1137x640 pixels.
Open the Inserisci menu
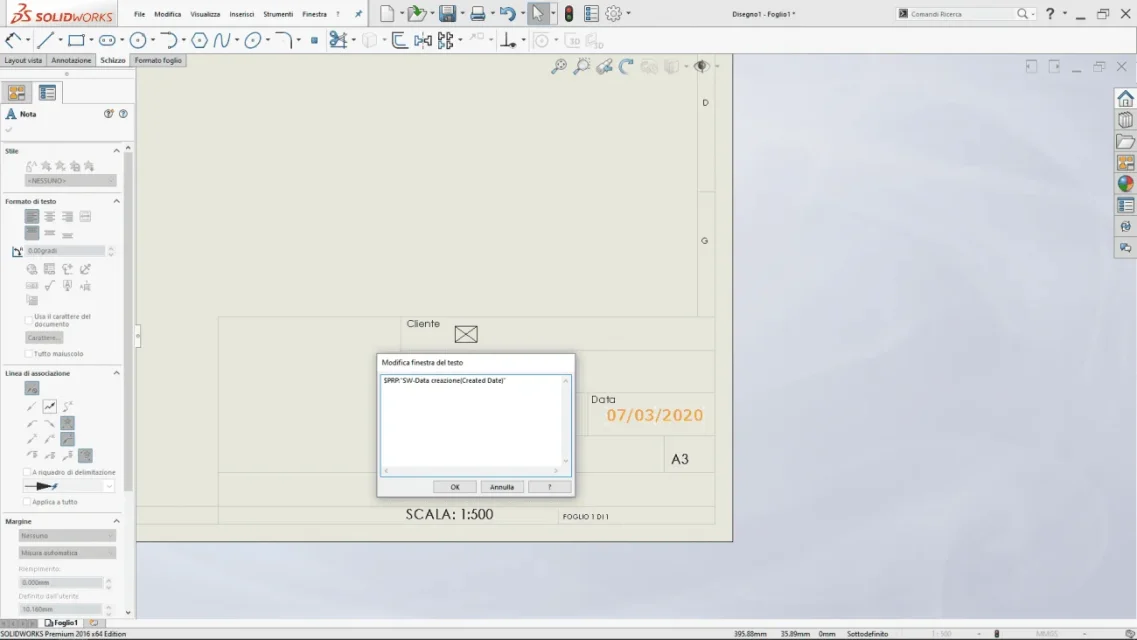tap(241, 14)
